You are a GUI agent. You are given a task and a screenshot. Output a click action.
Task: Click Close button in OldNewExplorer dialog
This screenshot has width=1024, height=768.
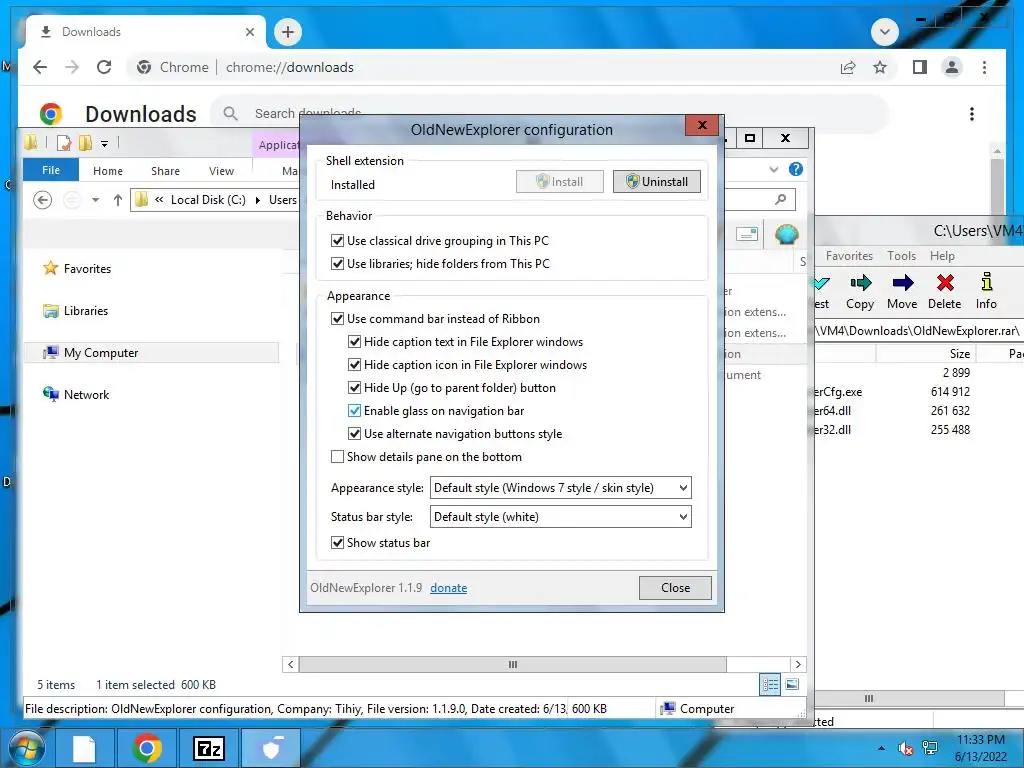[675, 588]
